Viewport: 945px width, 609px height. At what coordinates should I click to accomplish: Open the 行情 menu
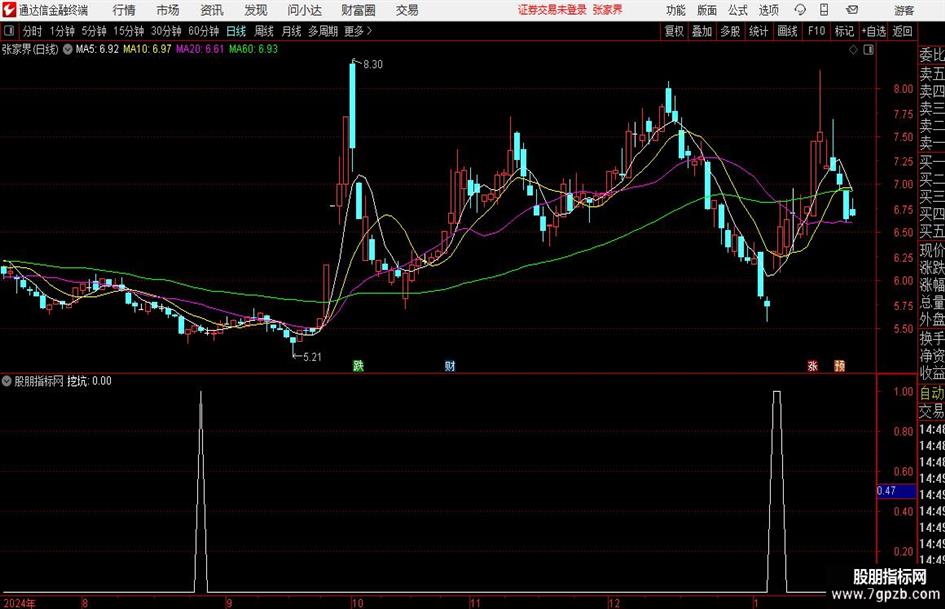(x=124, y=10)
